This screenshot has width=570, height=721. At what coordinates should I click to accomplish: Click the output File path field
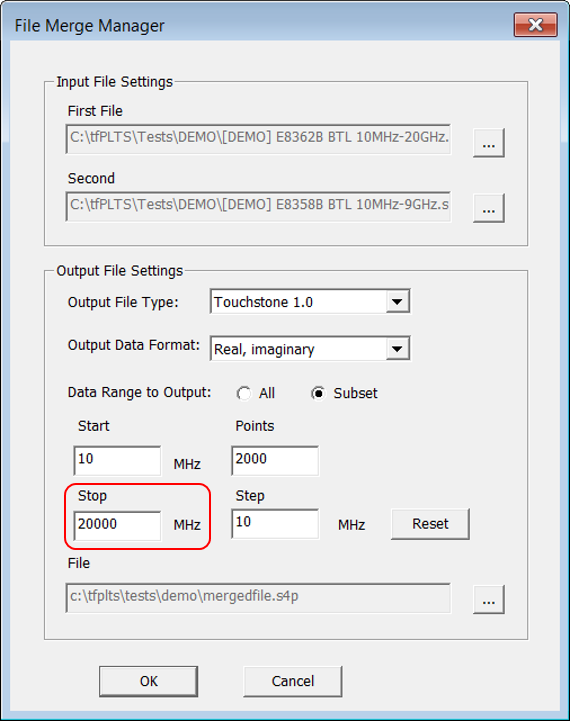[x=258, y=598]
